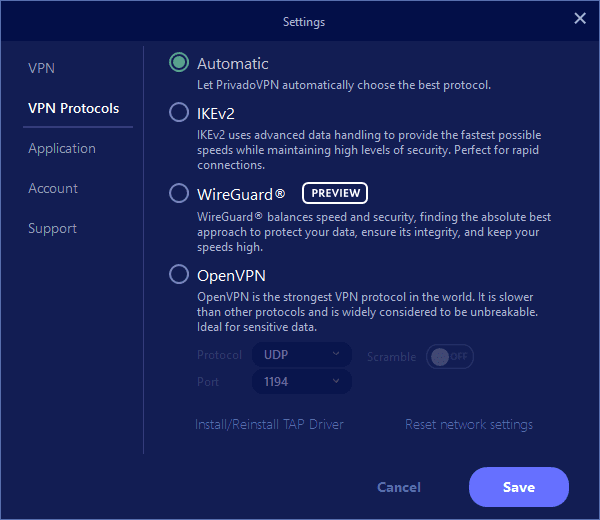Expand the Port 1194 dropdown
Screen dimensions: 600x520
(x=302, y=381)
